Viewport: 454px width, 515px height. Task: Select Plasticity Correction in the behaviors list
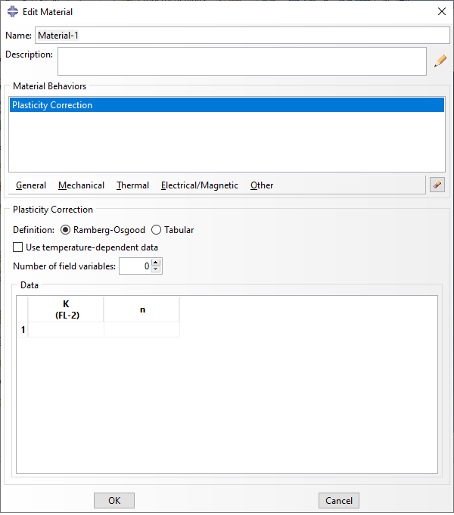click(227, 105)
